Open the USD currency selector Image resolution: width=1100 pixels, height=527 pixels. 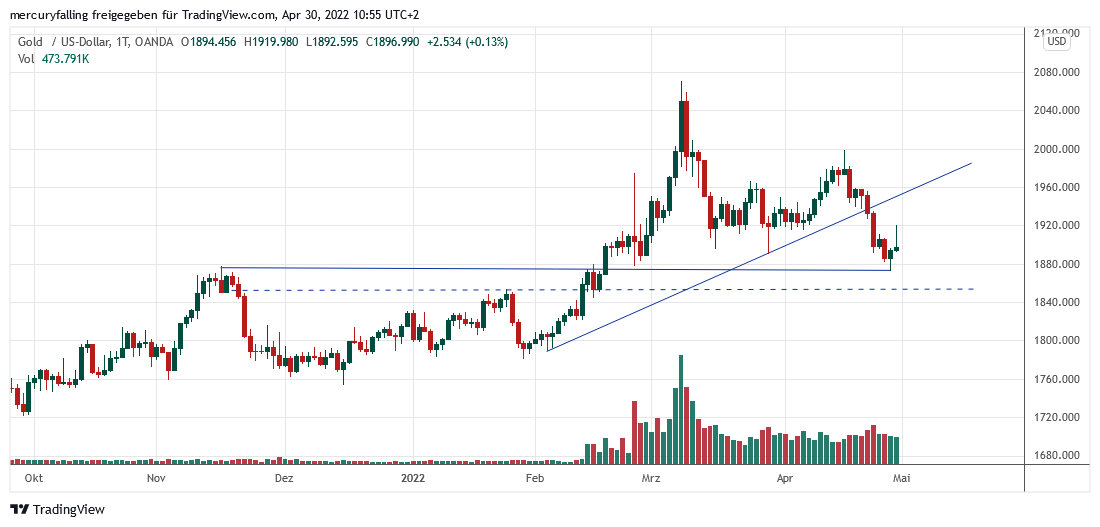coord(1057,42)
